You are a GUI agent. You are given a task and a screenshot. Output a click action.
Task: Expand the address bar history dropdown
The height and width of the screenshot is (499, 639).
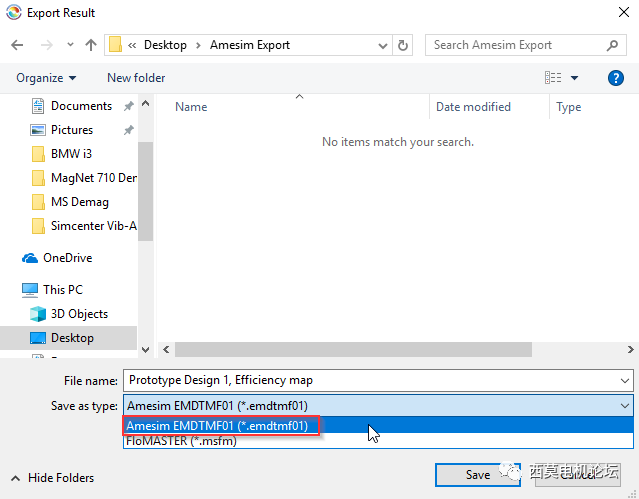381,45
